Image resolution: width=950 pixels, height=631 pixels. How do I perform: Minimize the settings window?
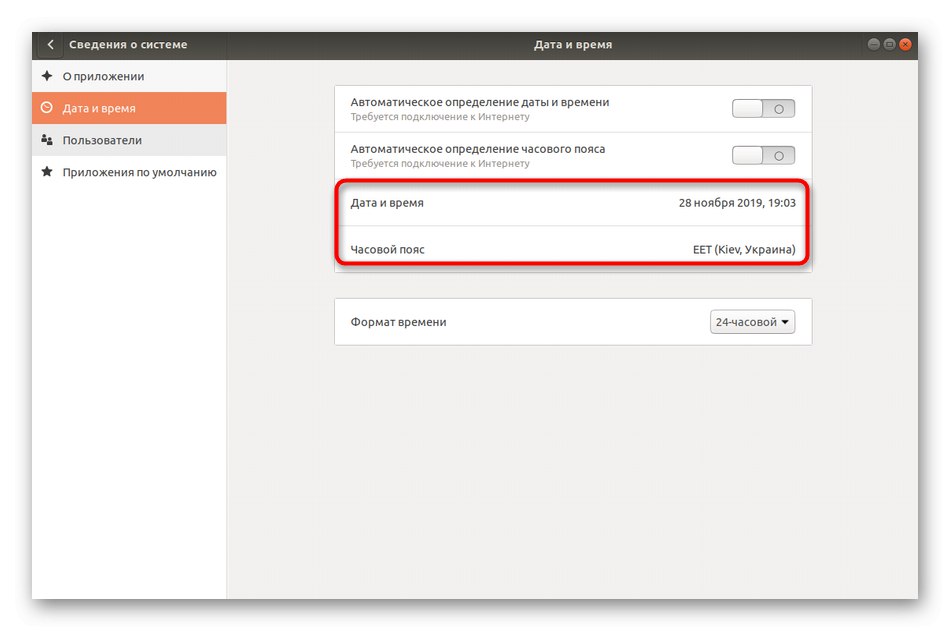[874, 44]
